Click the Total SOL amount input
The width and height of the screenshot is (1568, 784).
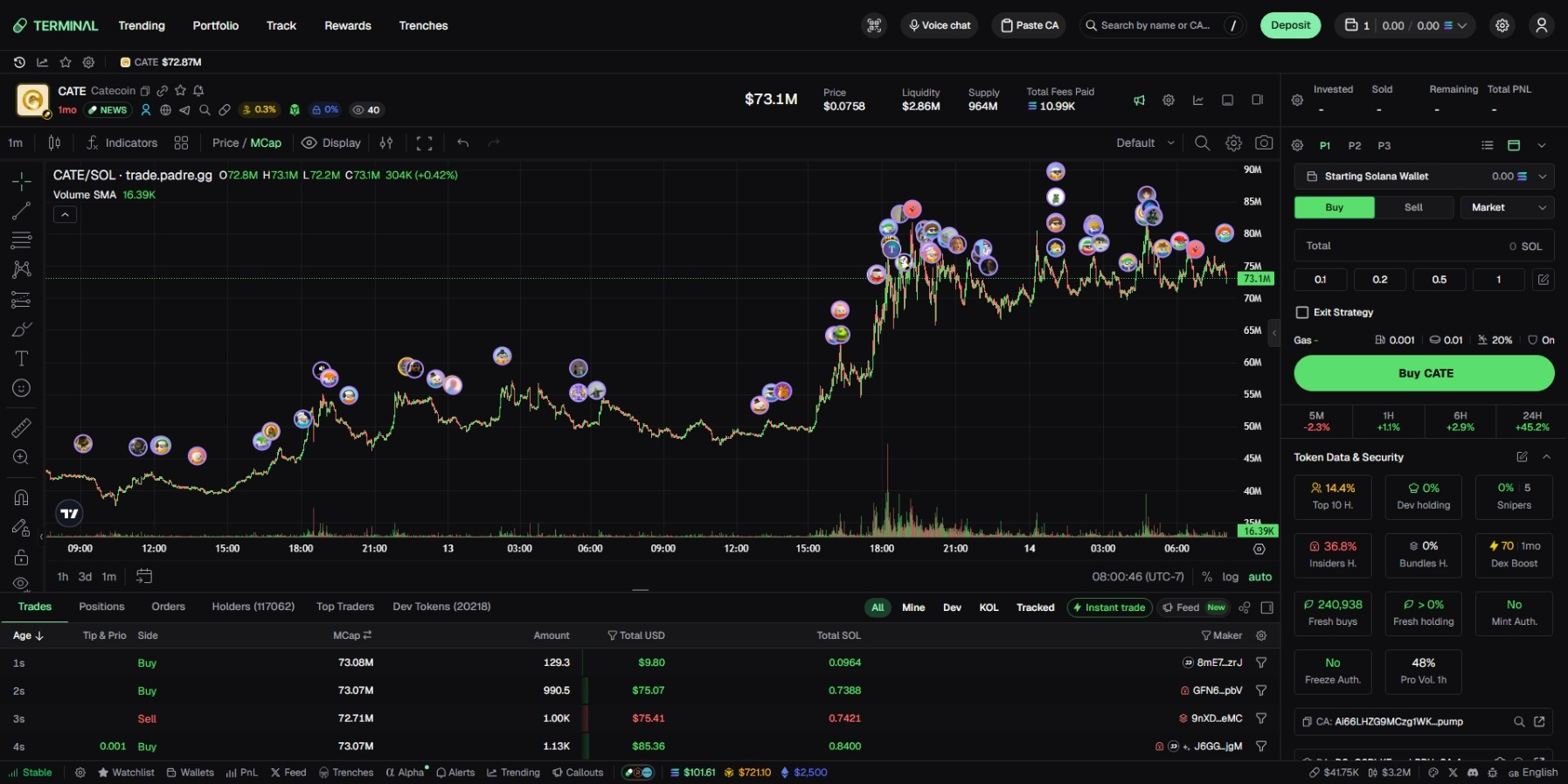(x=1425, y=246)
